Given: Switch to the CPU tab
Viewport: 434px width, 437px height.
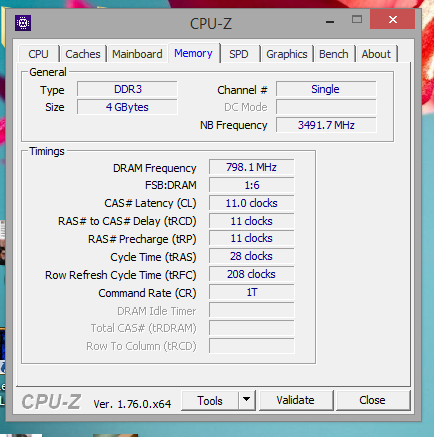Looking at the screenshot, I should pos(38,54).
